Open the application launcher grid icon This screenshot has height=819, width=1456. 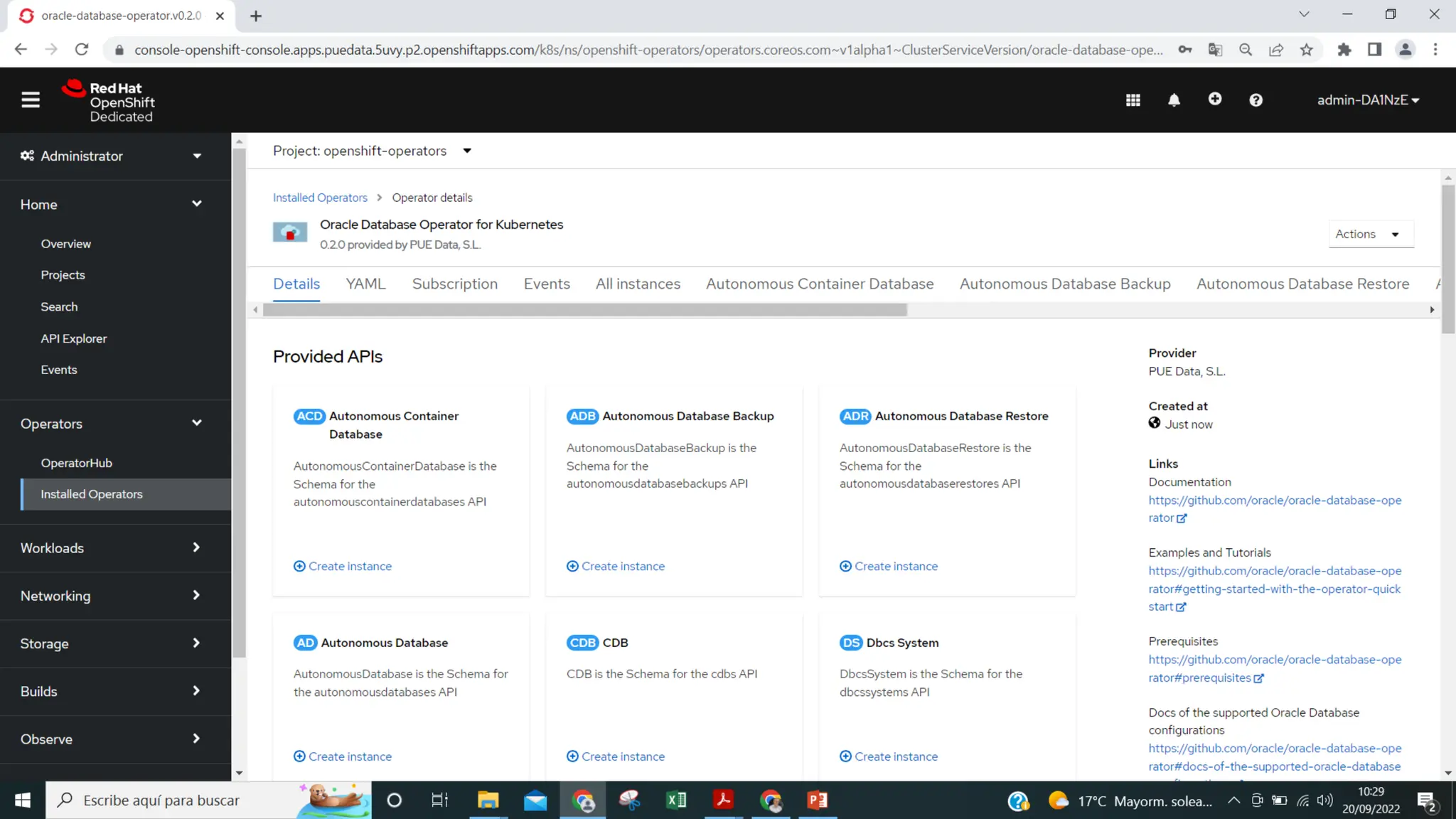1133,100
